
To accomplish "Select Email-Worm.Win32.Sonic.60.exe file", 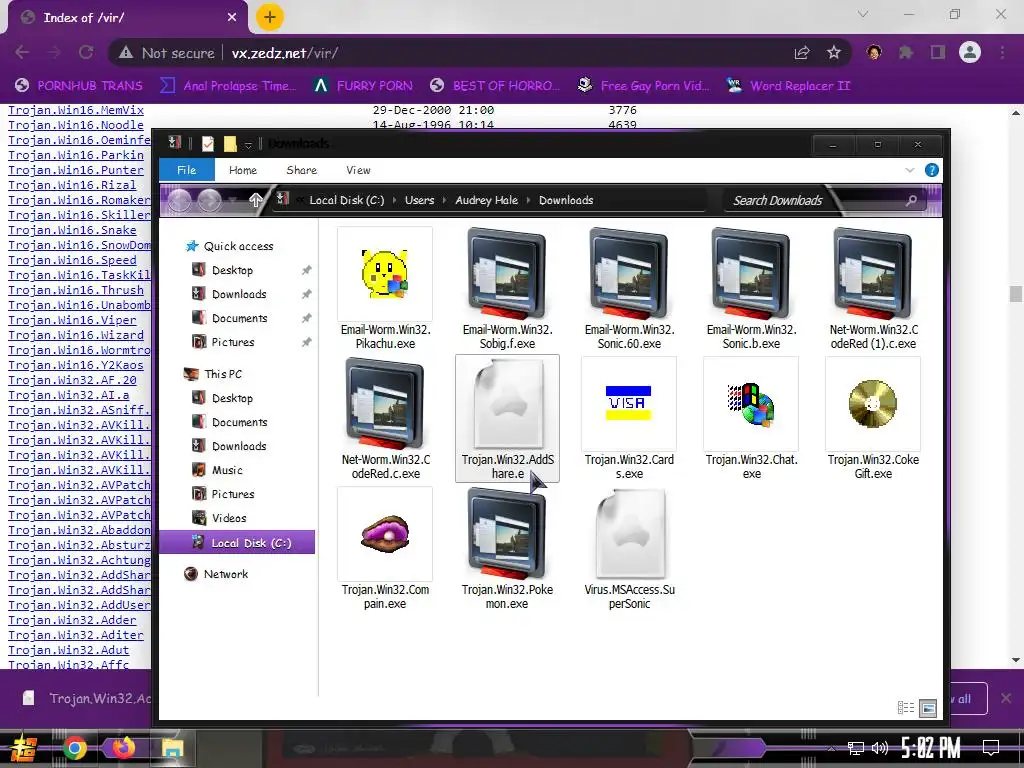I will click(629, 289).
